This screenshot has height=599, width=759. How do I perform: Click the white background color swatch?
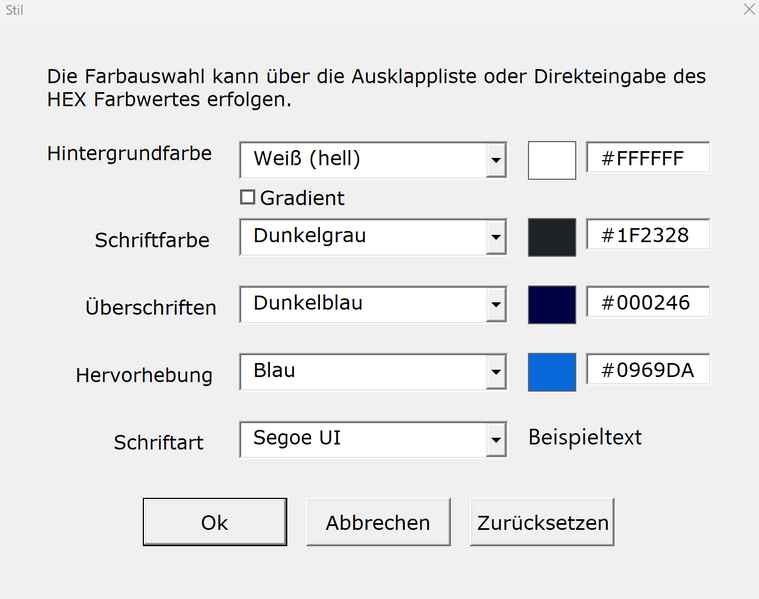pyautogui.click(x=552, y=160)
